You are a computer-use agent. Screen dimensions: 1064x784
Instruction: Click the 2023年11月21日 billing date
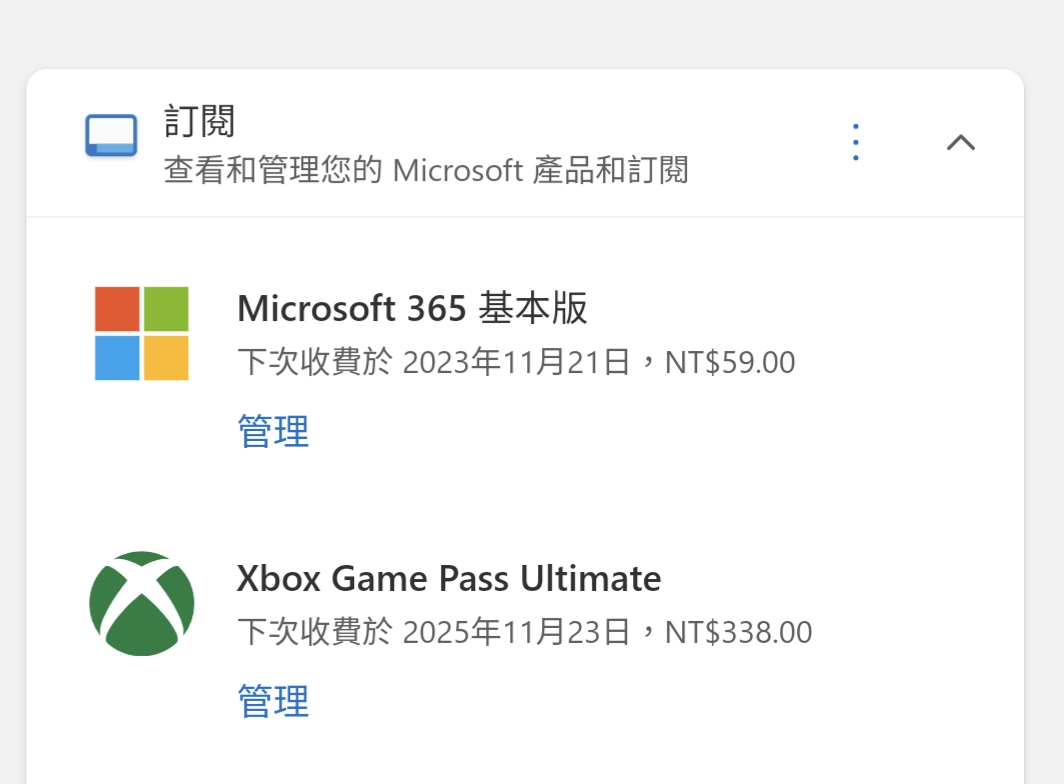pyautogui.click(x=516, y=362)
